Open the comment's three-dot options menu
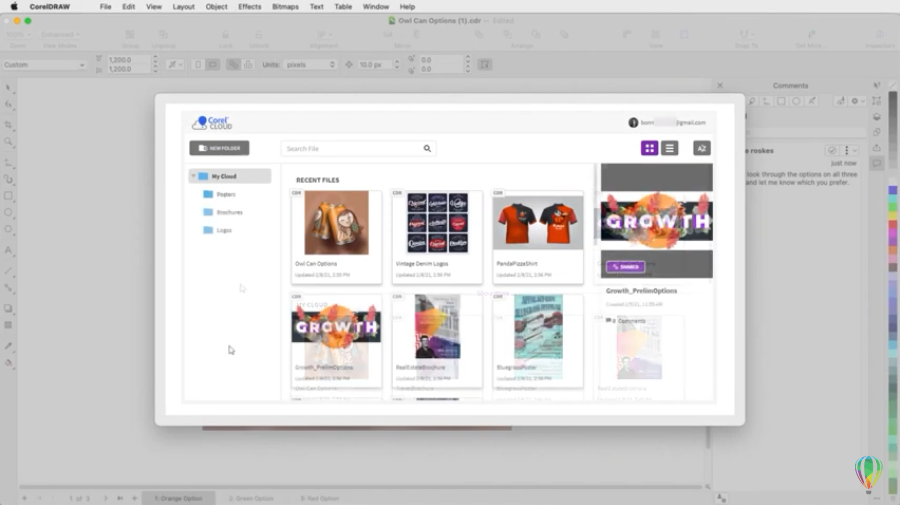 coord(847,150)
